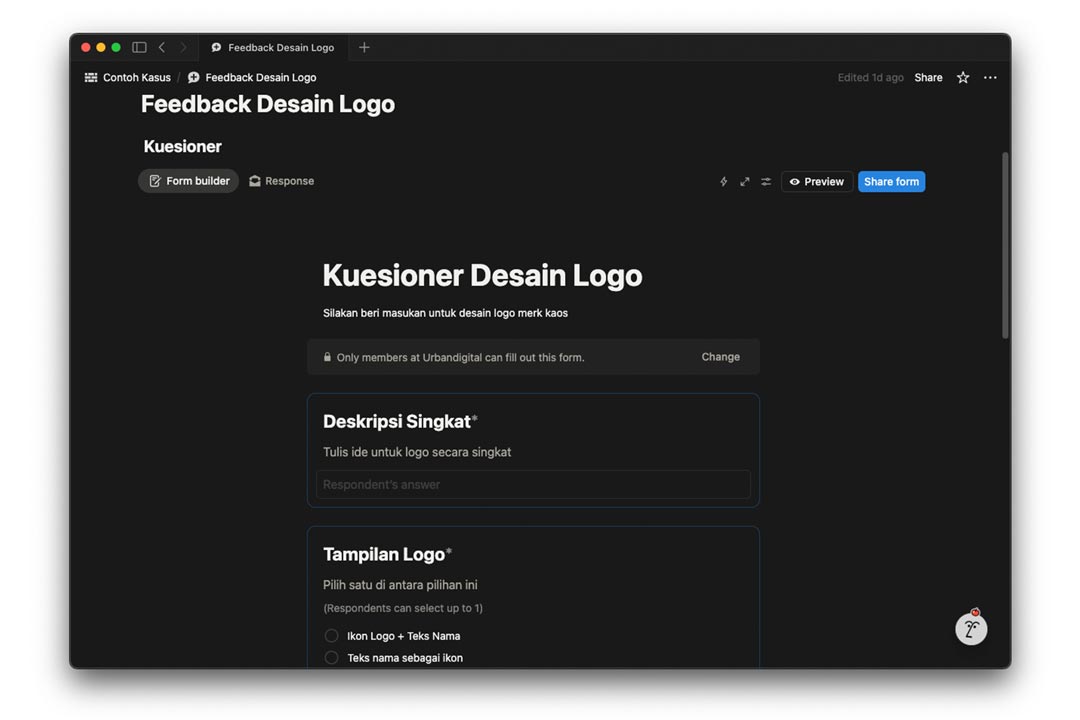This screenshot has height=720, width=1080.
Task: Click the Respondent's answer input field
Action: point(533,485)
